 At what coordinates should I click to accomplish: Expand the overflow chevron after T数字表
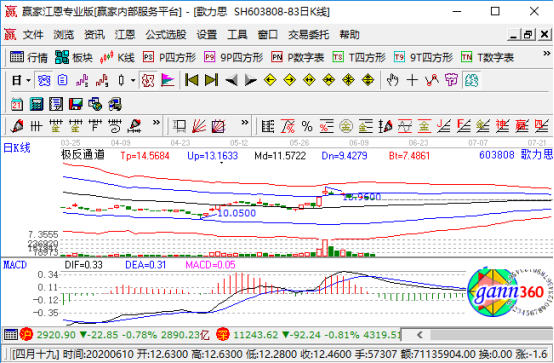pos(546,53)
